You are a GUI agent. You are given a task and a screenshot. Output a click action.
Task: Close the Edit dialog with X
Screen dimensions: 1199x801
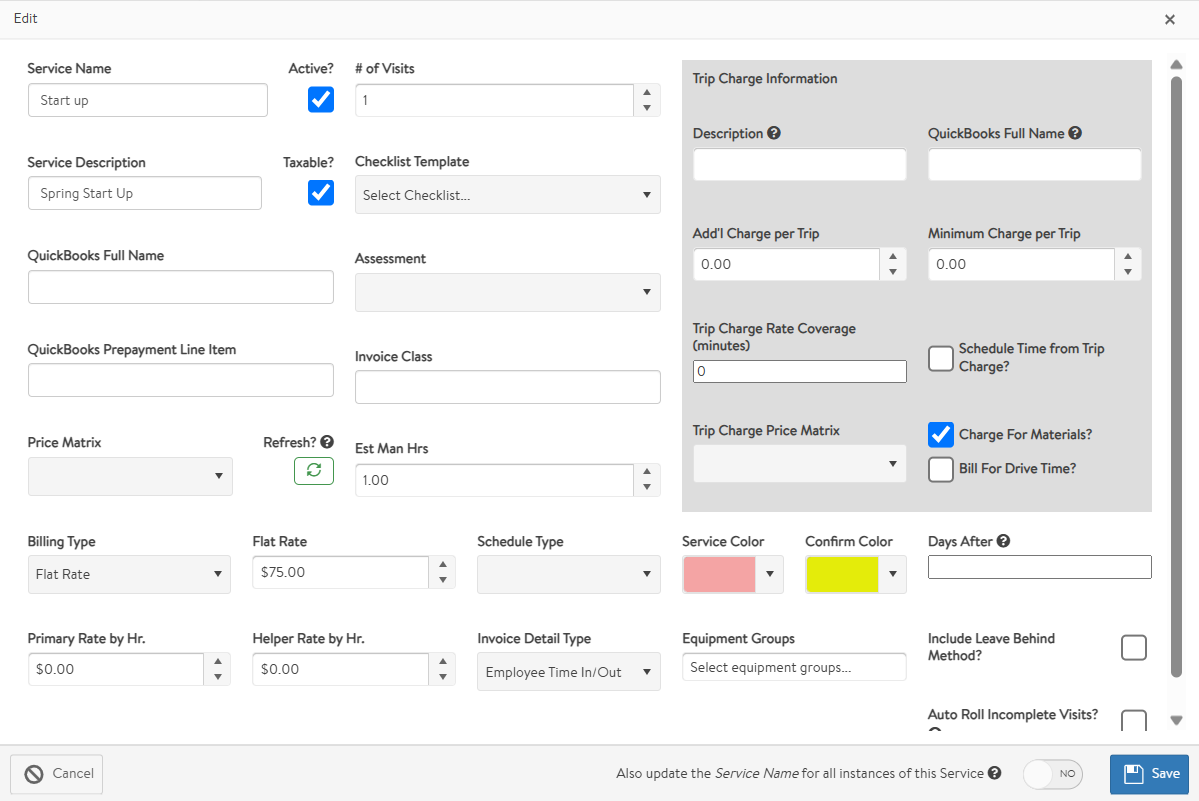click(x=1170, y=19)
